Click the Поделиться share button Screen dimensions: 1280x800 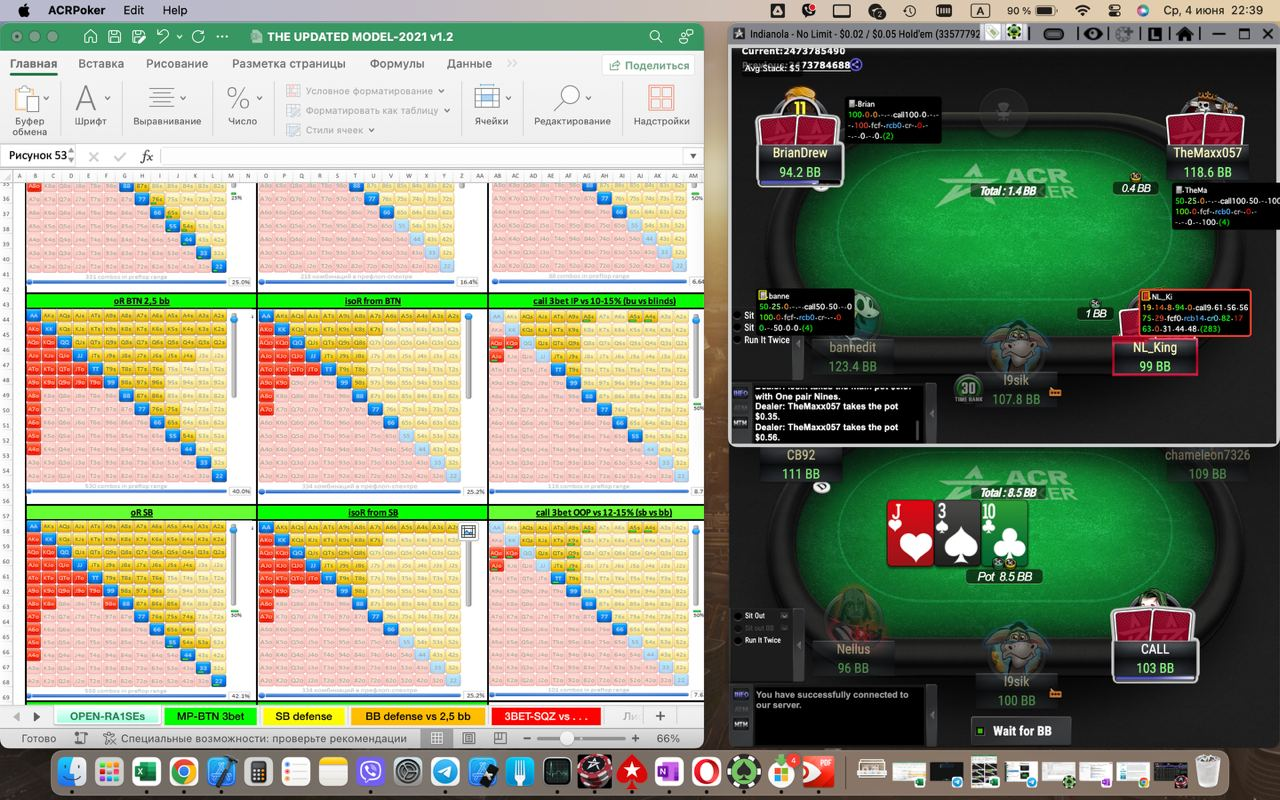(x=649, y=65)
